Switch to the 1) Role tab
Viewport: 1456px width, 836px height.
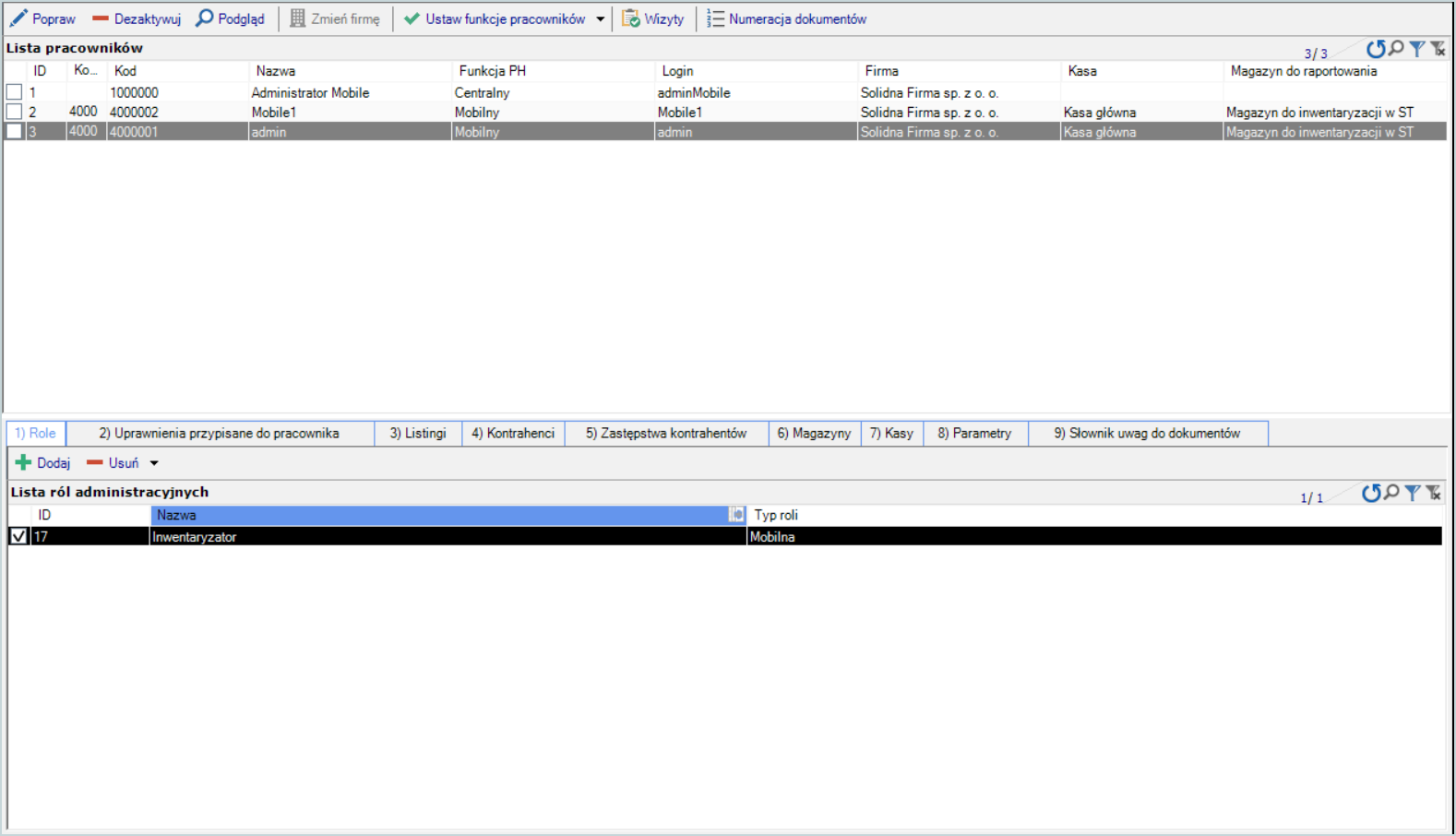coord(35,433)
